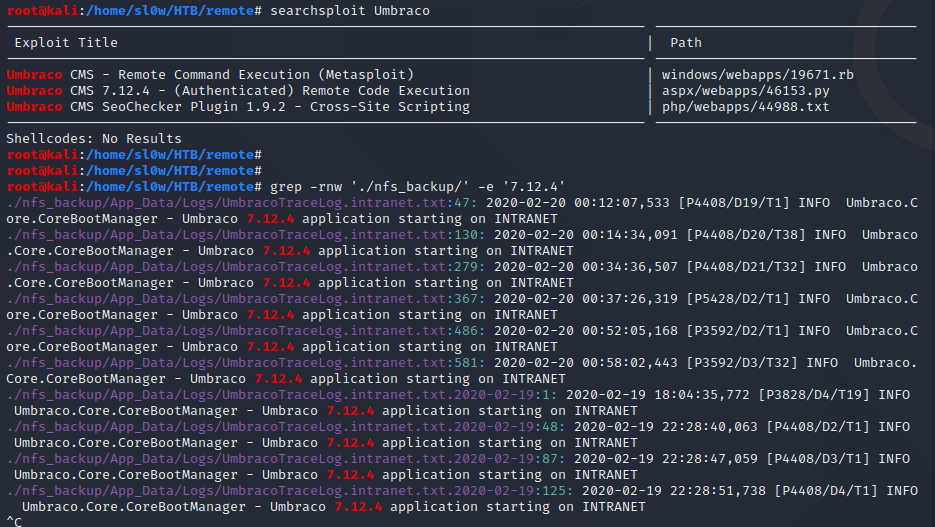This screenshot has width=935, height=527.
Task: Click the Exploit Title column header
Action: point(66,43)
